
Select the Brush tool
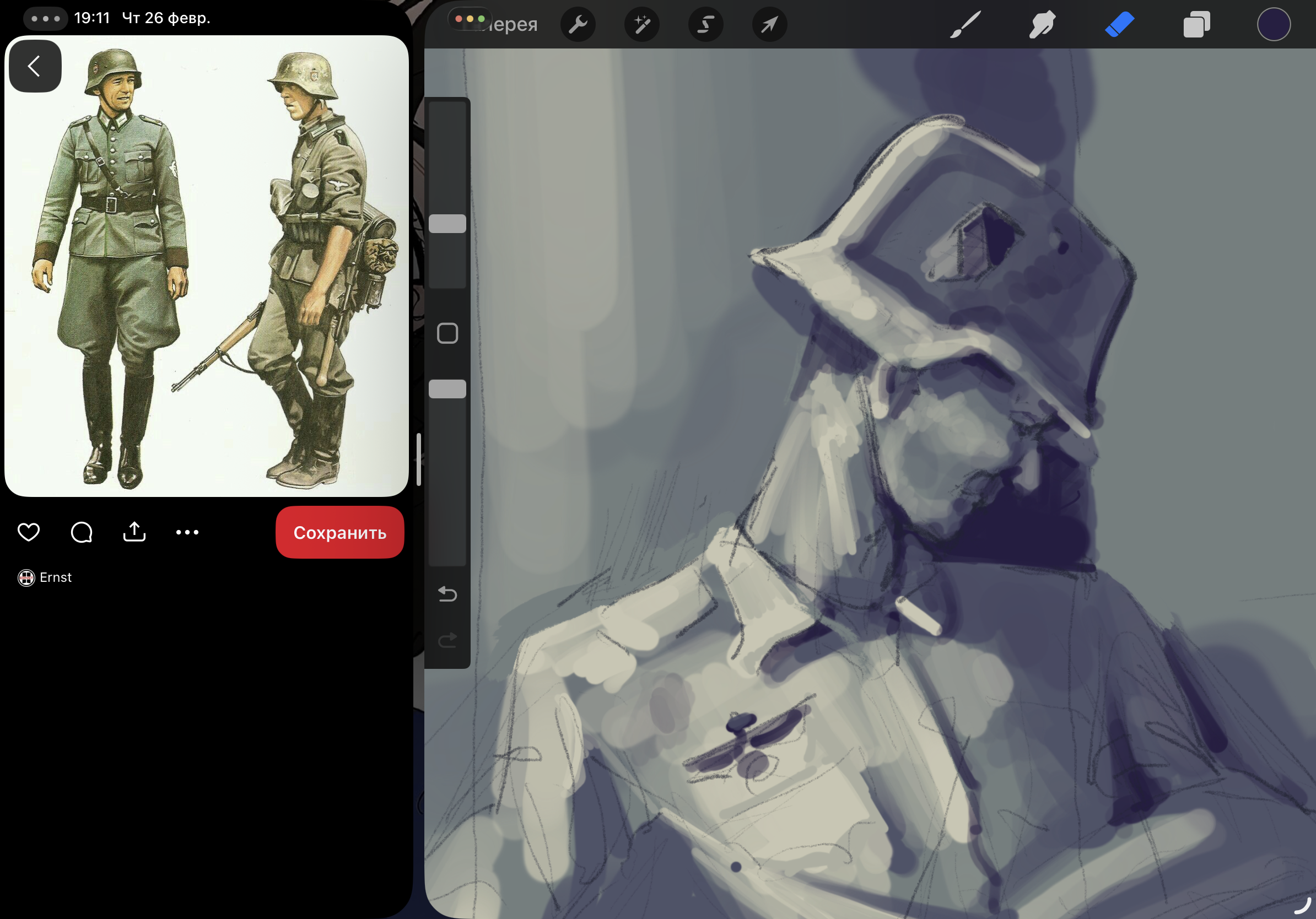[965, 24]
